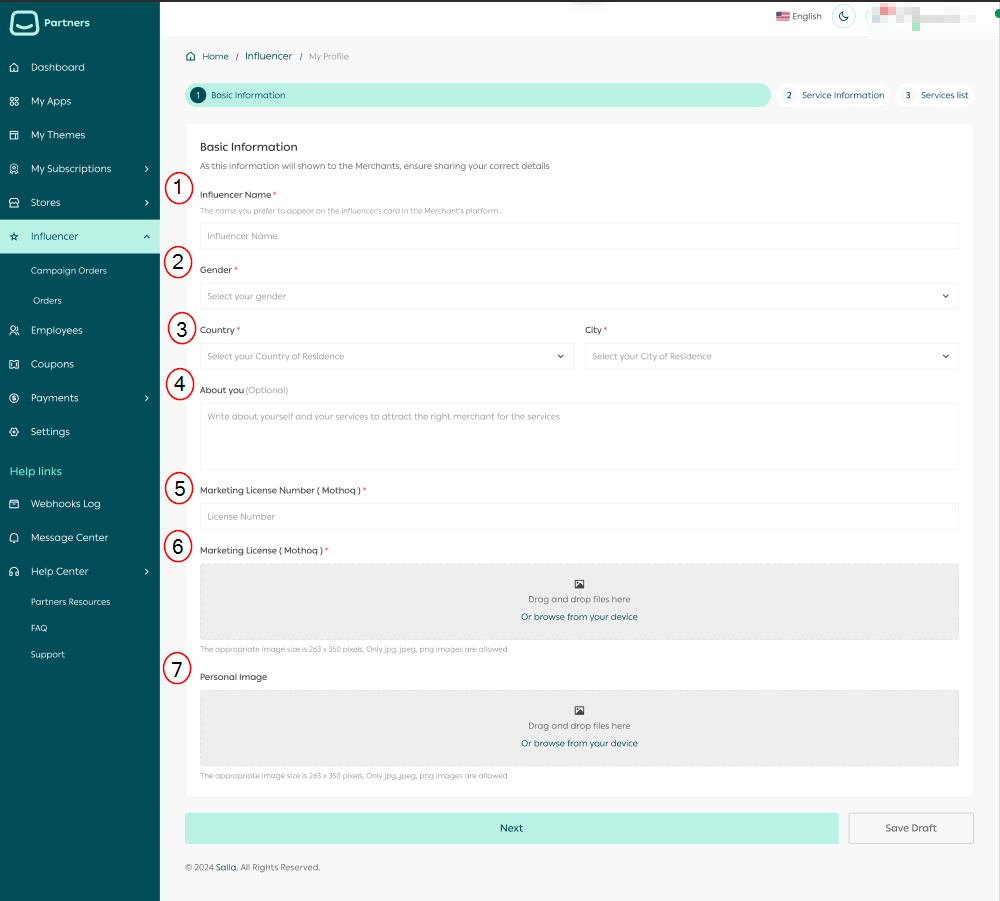Click the Home breadcrumb link

[215, 56]
